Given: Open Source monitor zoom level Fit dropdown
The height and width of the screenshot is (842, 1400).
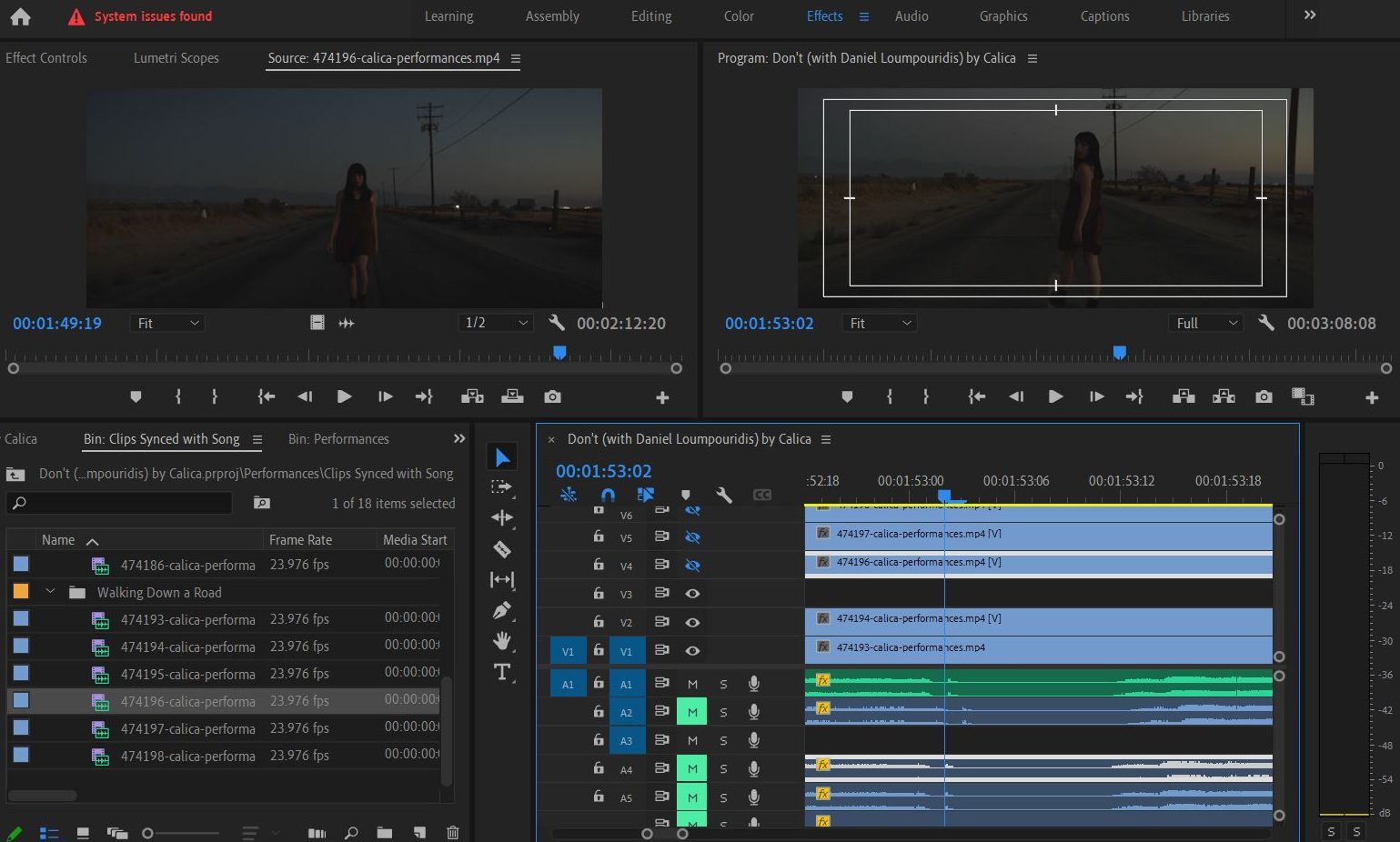Looking at the screenshot, I should pyautogui.click(x=167, y=323).
